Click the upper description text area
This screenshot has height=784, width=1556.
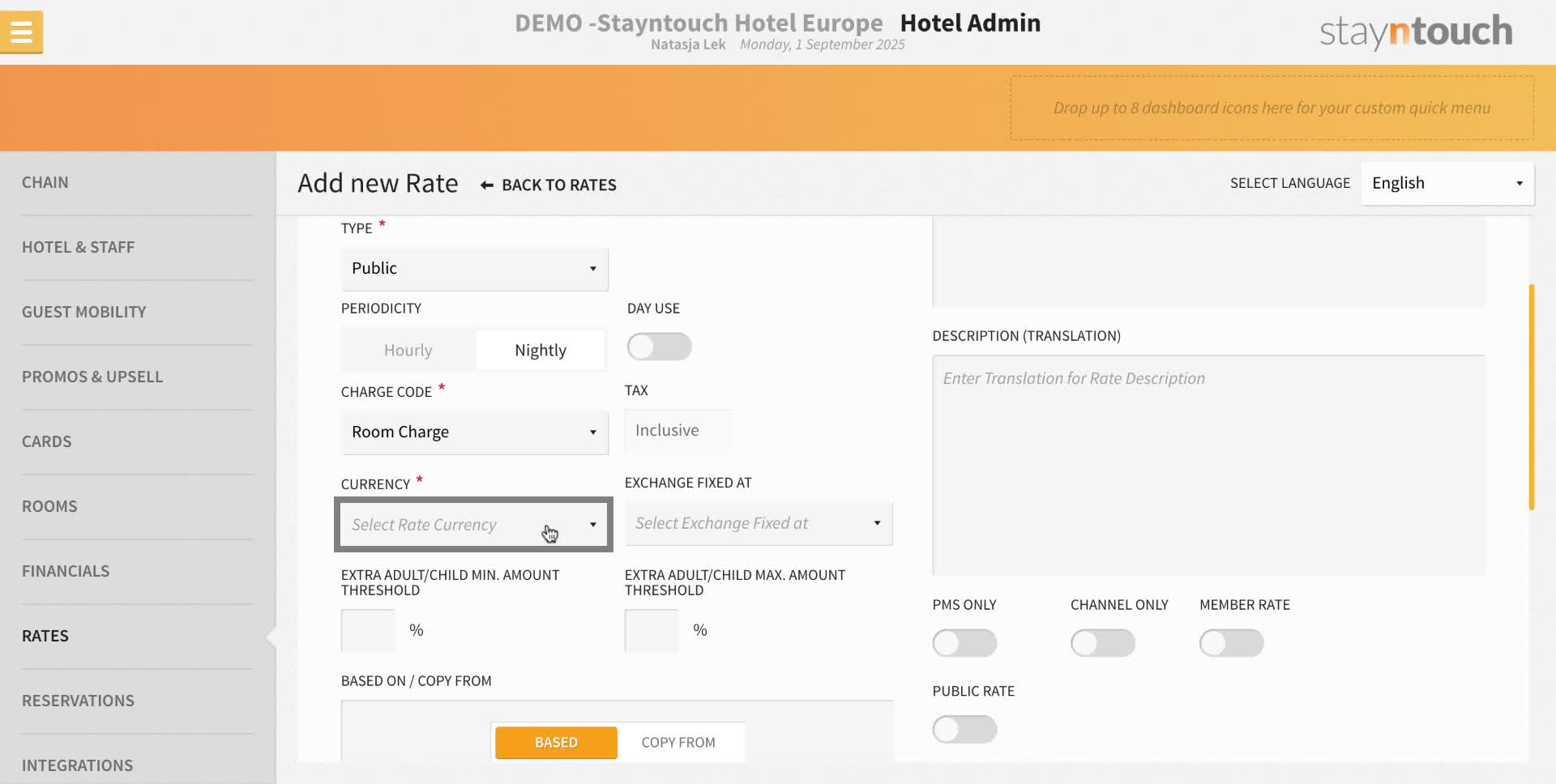(x=1208, y=262)
